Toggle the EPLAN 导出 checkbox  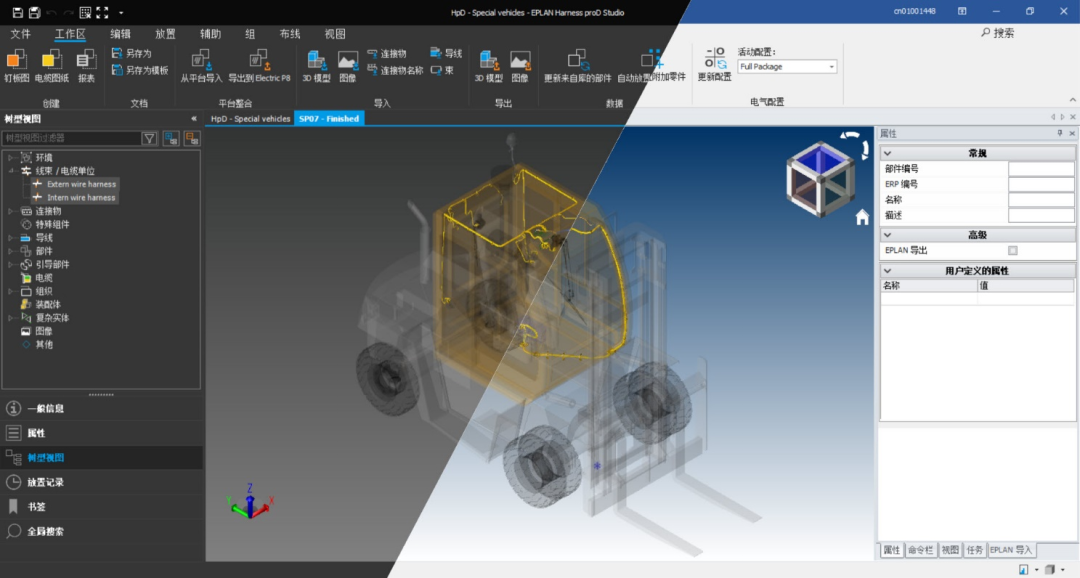pos(1012,251)
